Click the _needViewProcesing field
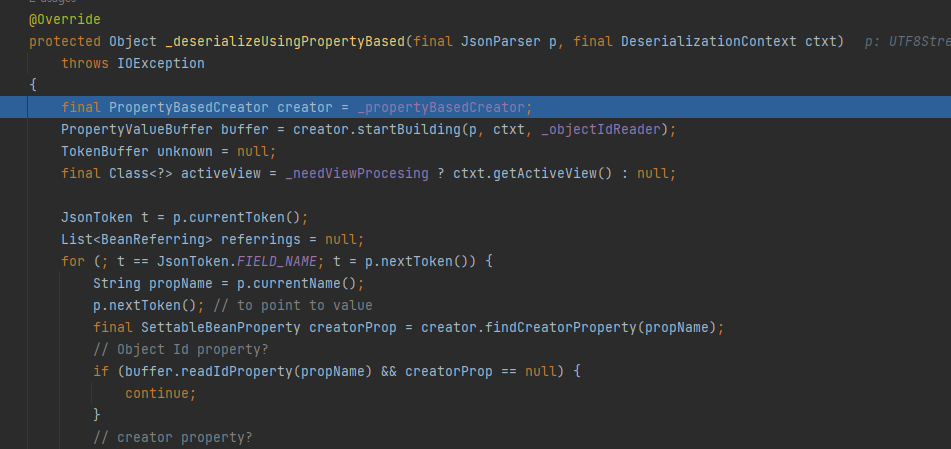This screenshot has height=449, width=951. [357, 174]
